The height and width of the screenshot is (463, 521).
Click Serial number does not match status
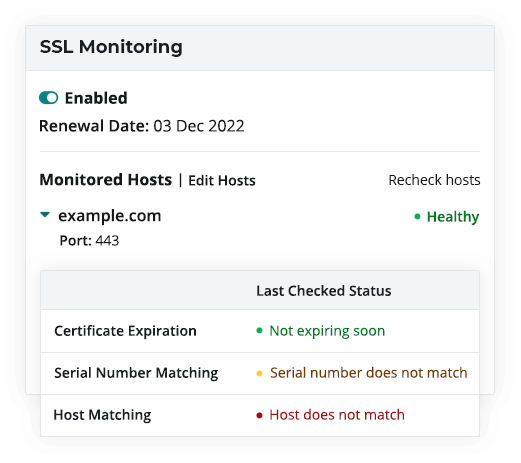coord(369,373)
